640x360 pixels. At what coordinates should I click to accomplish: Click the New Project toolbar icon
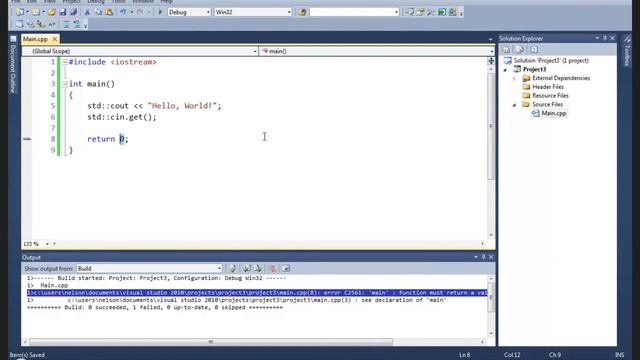[20, 12]
